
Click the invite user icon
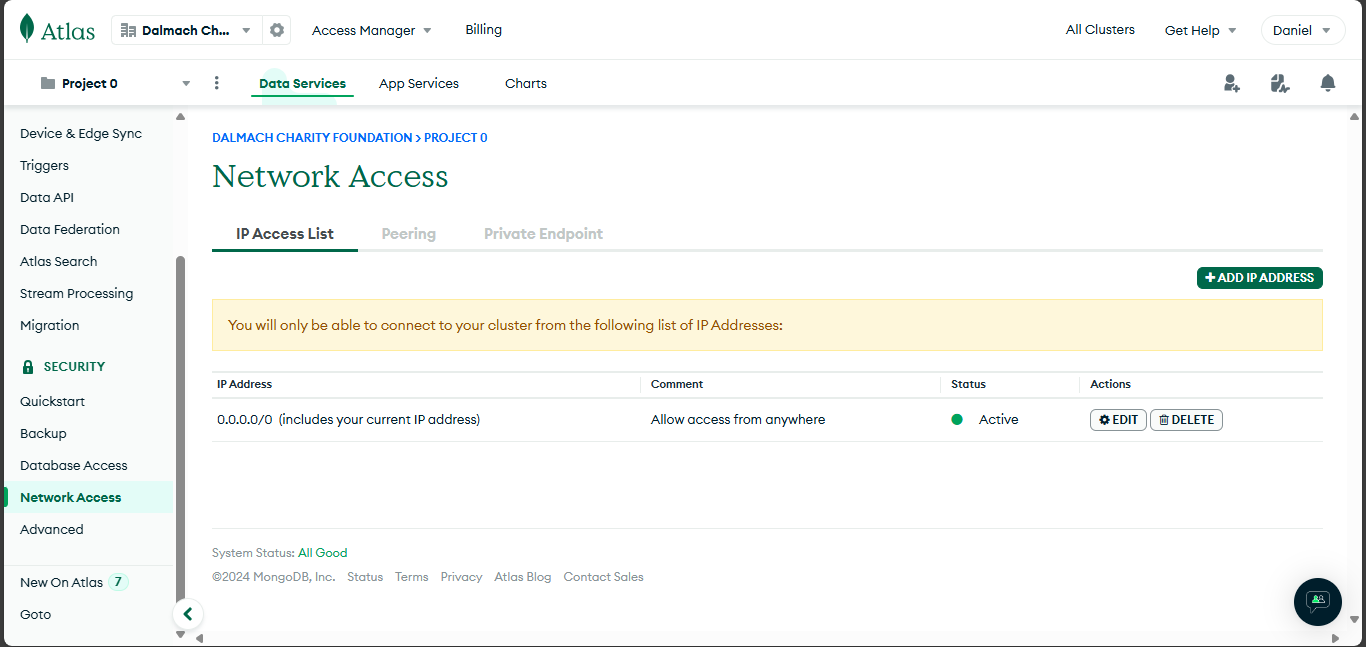coord(1232,83)
